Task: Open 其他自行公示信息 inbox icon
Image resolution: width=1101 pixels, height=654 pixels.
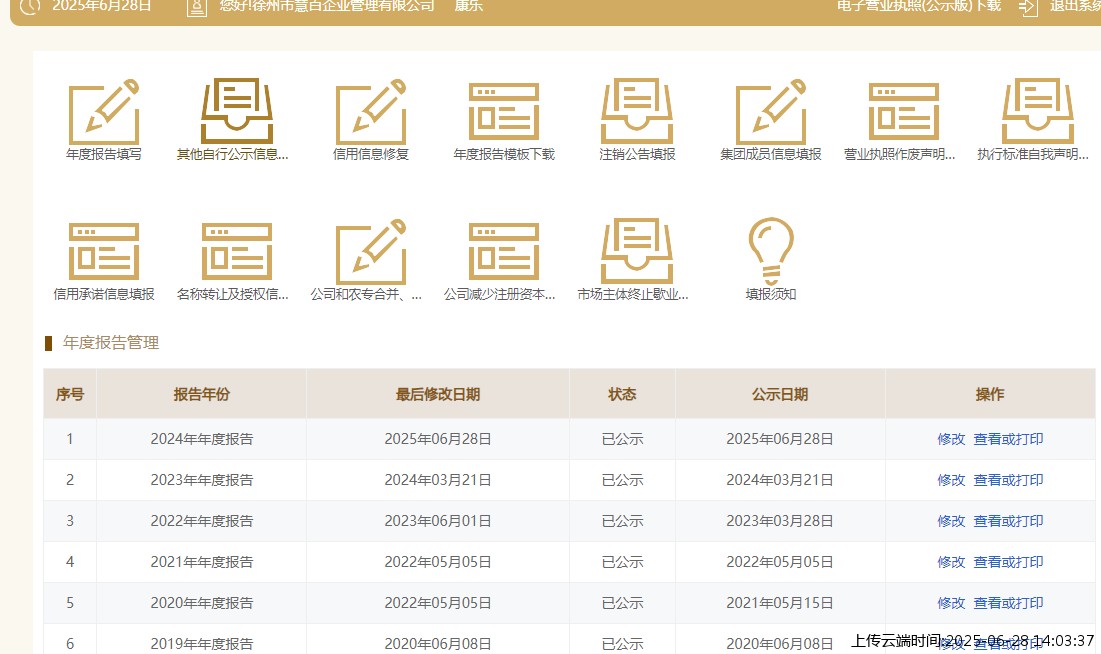Action: tap(237, 112)
